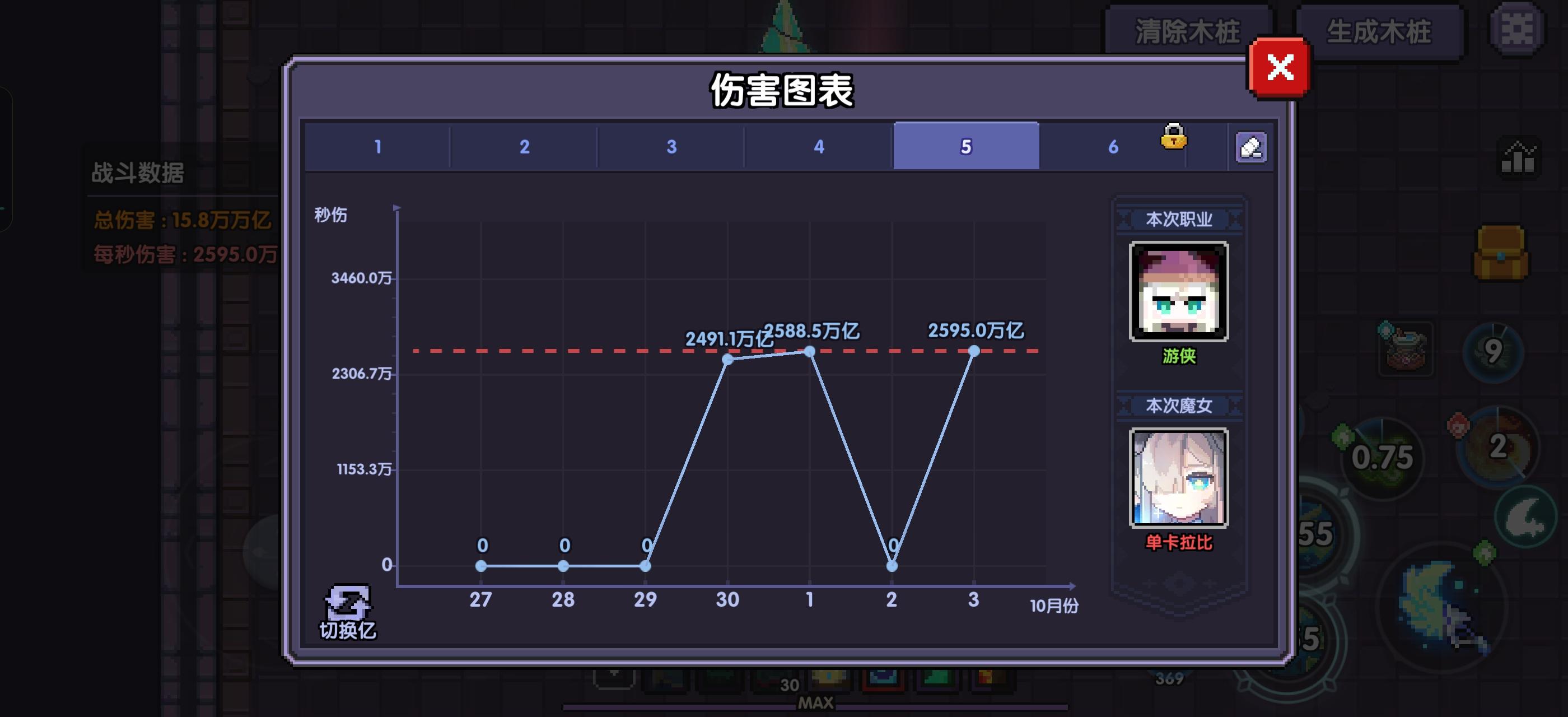Switch to chart tab 2
This screenshot has width=1568, height=717.
524,147
